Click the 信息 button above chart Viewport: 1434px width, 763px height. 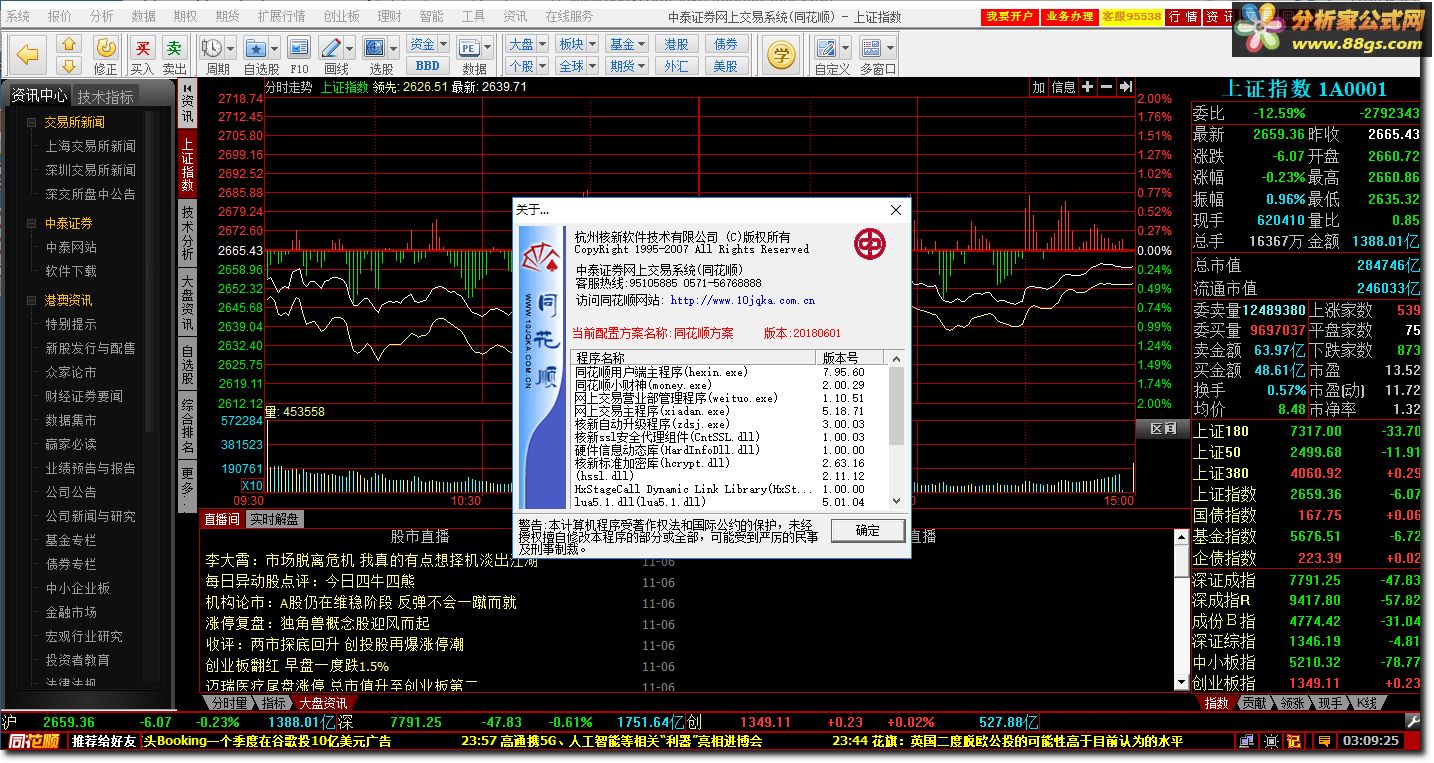point(1063,87)
